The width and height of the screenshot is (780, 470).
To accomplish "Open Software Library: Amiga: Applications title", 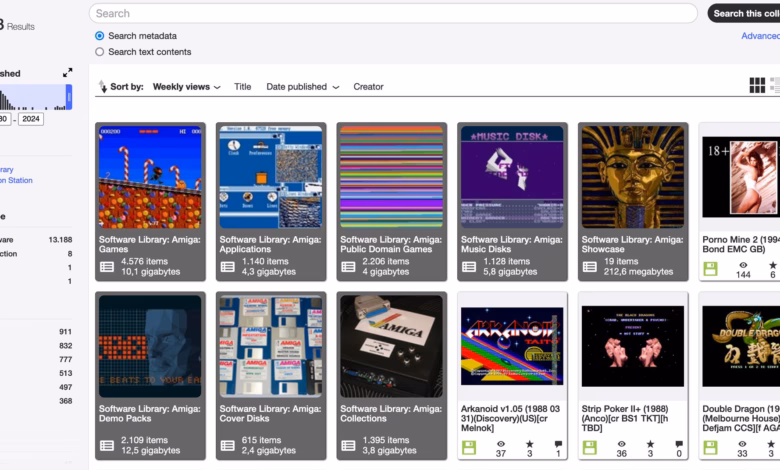I will coord(270,244).
